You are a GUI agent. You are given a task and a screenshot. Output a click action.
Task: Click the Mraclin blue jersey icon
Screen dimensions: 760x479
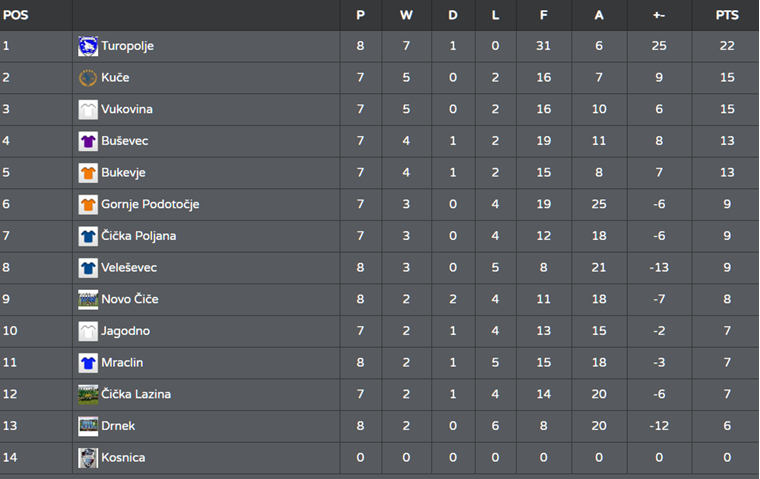pos(88,363)
